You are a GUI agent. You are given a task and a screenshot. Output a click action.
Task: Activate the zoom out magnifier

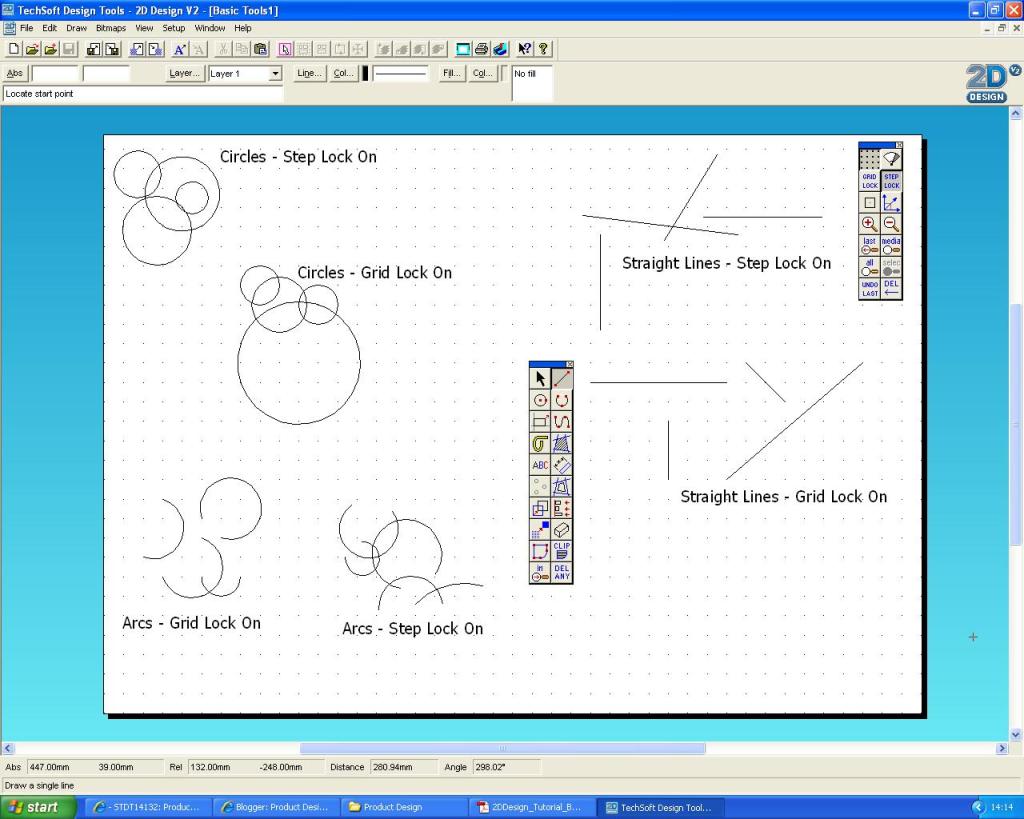point(890,224)
